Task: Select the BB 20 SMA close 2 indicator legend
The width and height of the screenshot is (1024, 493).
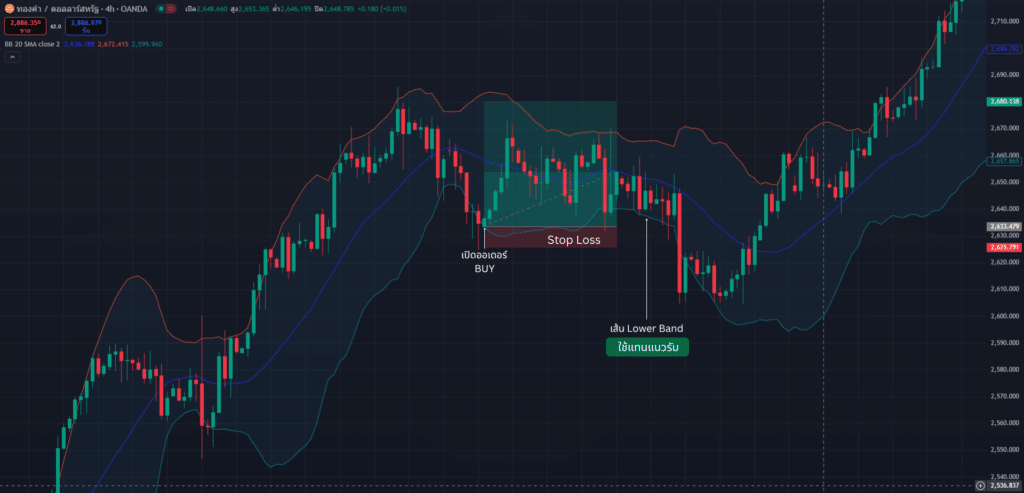Action: (x=32, y=44)
